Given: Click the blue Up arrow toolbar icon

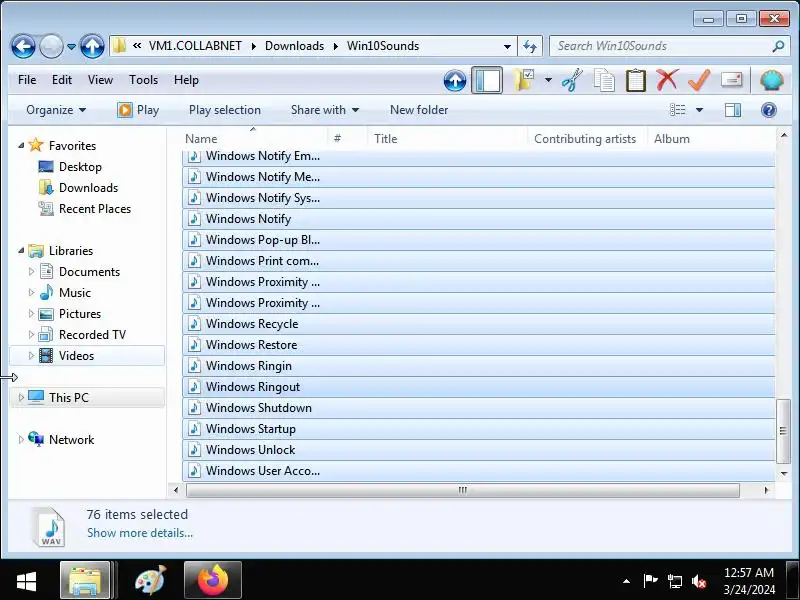Looking at the screenshot, I should pyautogui.click(x=455, y=81).
